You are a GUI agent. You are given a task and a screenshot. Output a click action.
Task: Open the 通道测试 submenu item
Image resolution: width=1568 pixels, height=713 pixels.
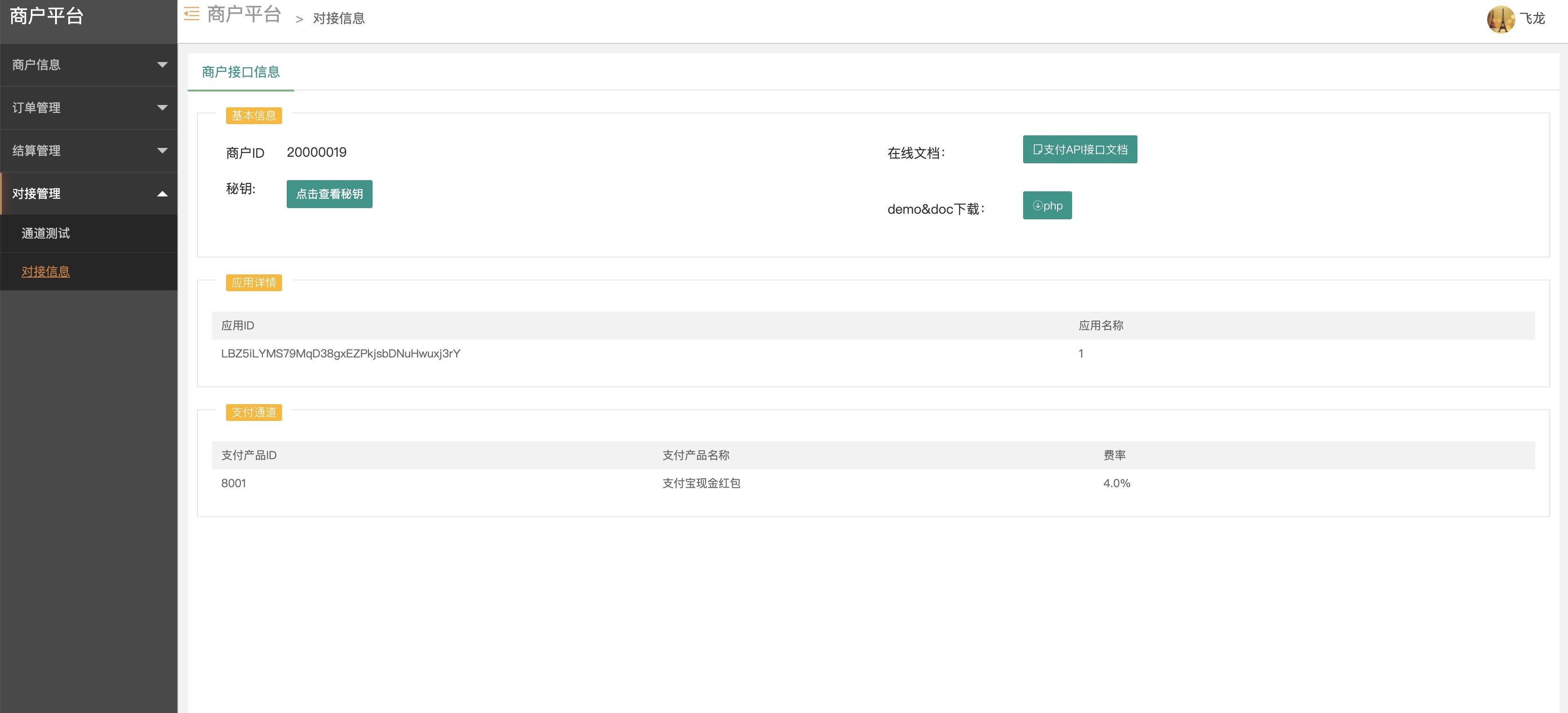pos(46,233)
